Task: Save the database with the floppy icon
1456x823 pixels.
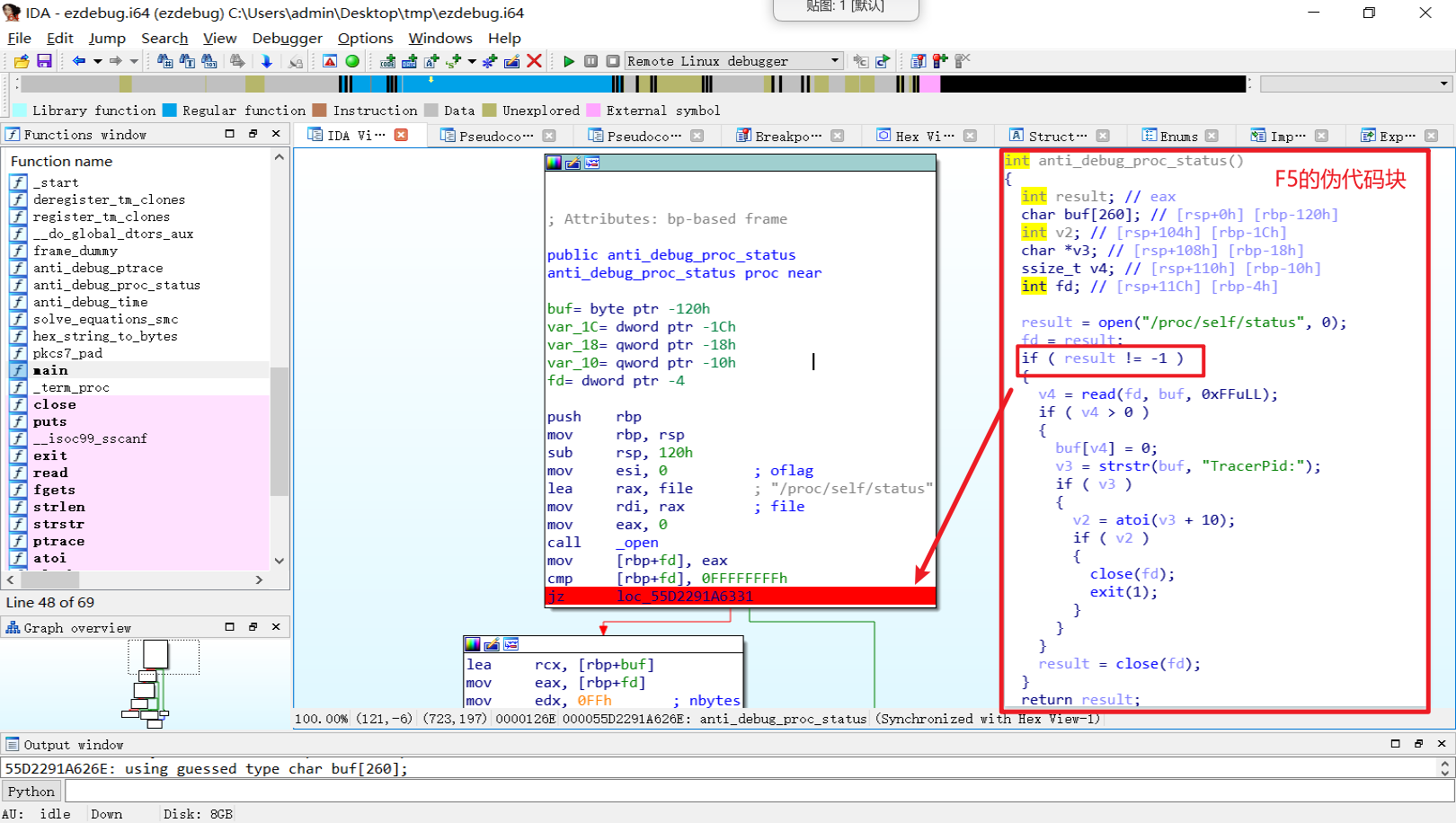Action: coord(44,61)
